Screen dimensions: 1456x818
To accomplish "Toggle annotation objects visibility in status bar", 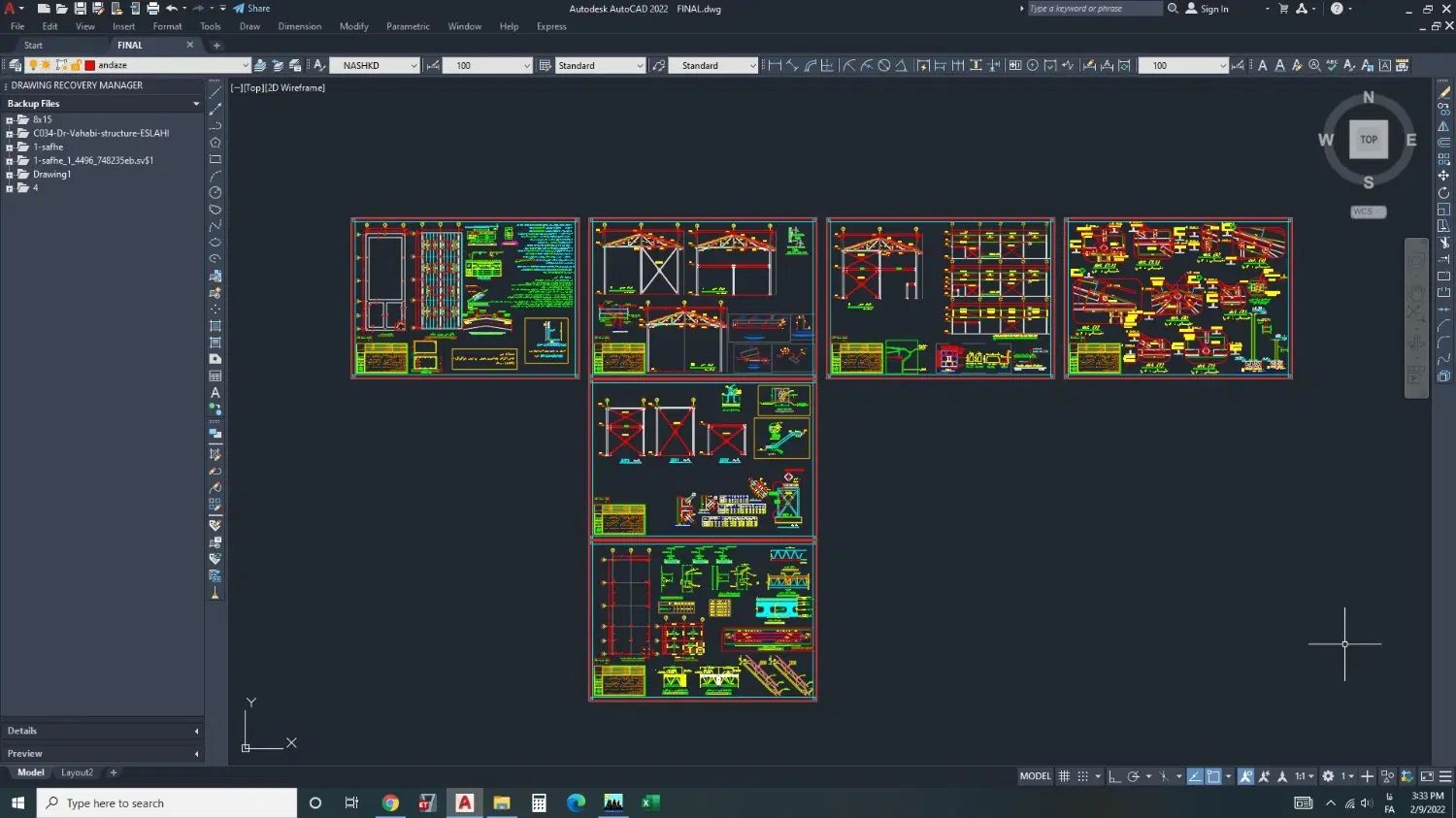I will tap(1246, 776).
